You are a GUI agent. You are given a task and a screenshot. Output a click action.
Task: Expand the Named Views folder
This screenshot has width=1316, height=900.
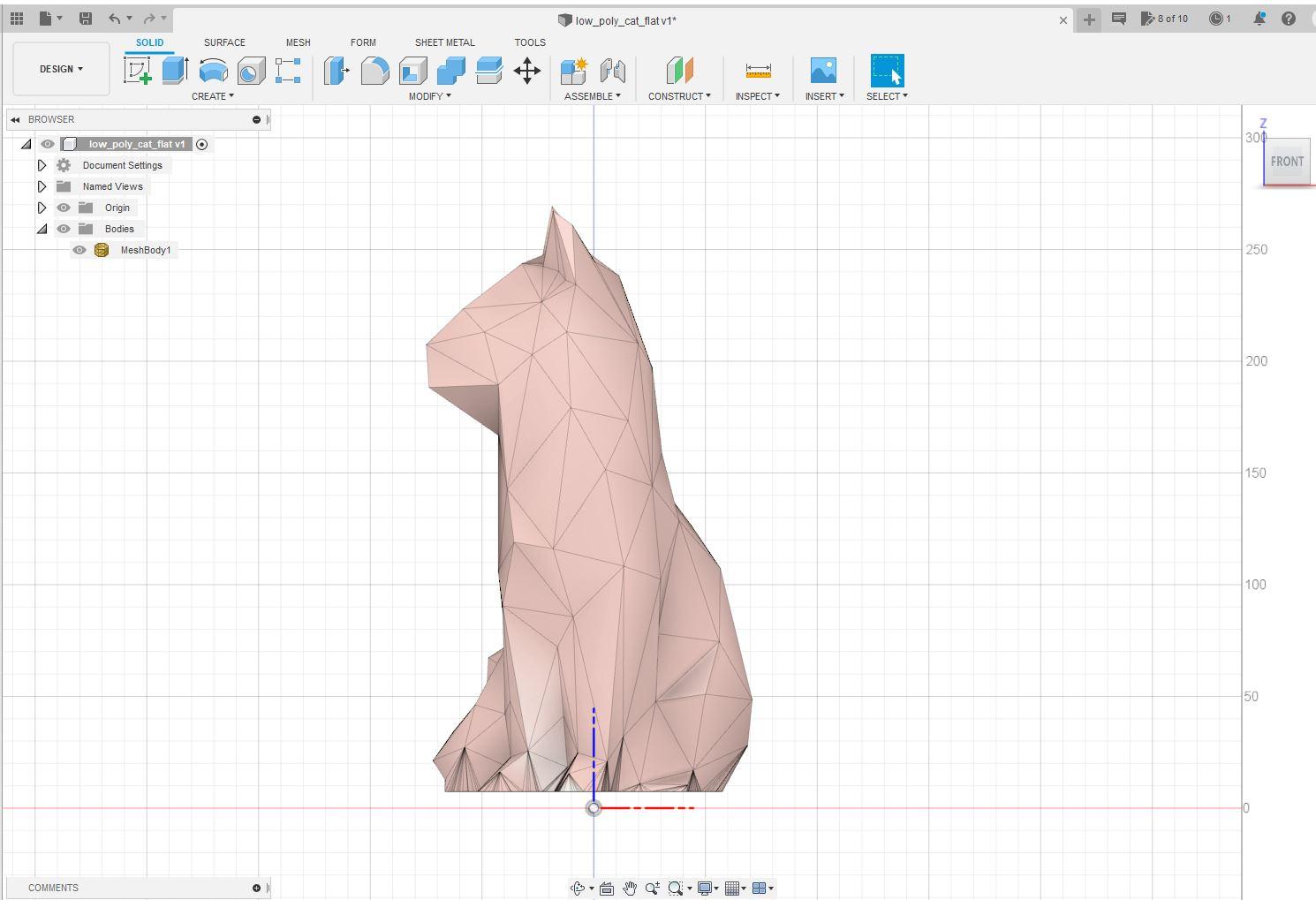pos(42,186)
